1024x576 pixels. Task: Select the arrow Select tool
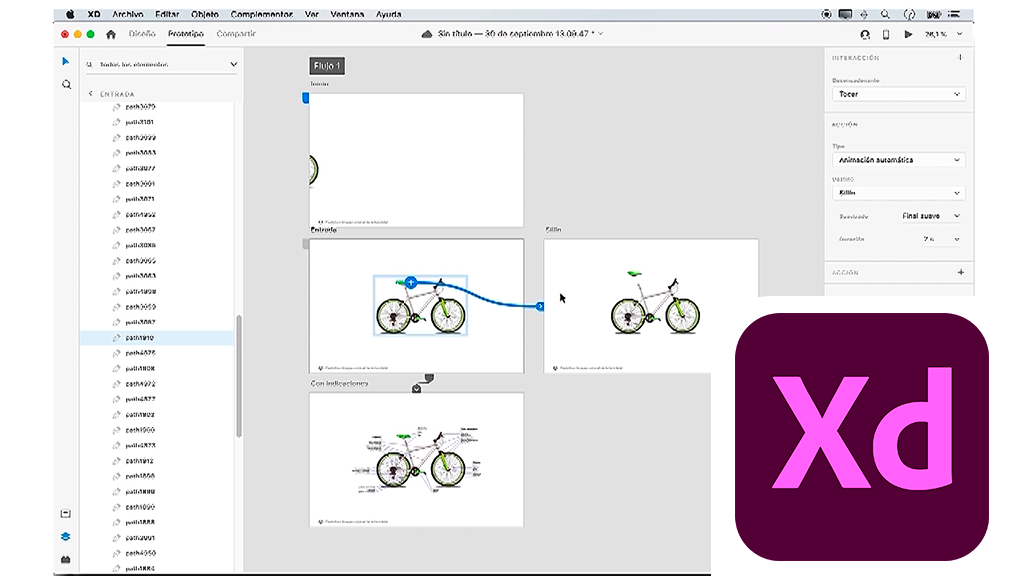pos(66,62)
